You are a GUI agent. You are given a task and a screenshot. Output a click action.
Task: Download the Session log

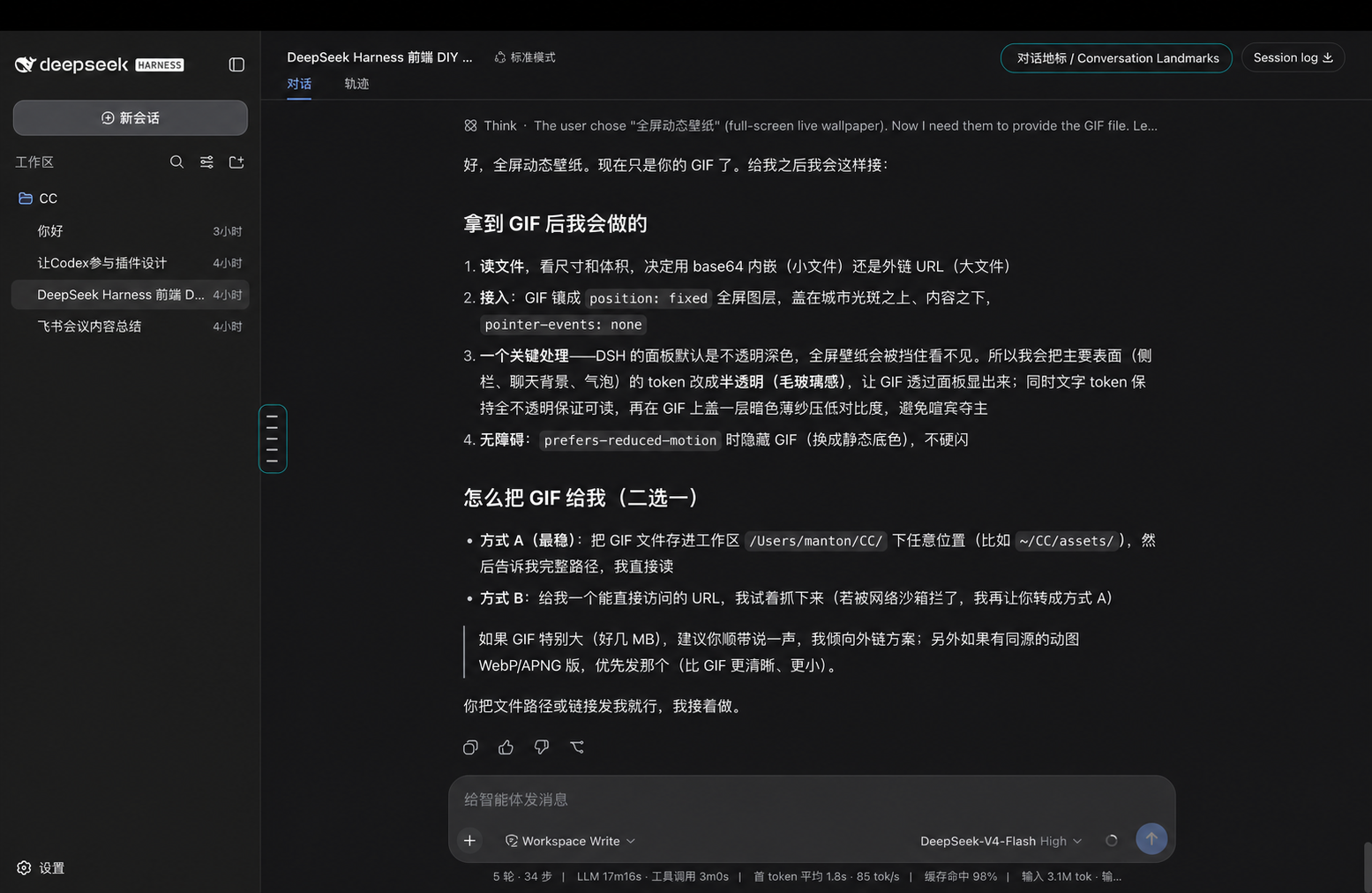[x=1293, y=57]
